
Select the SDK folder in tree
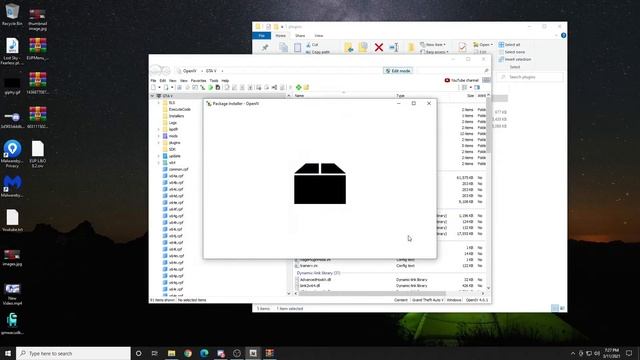pos(172,149)
